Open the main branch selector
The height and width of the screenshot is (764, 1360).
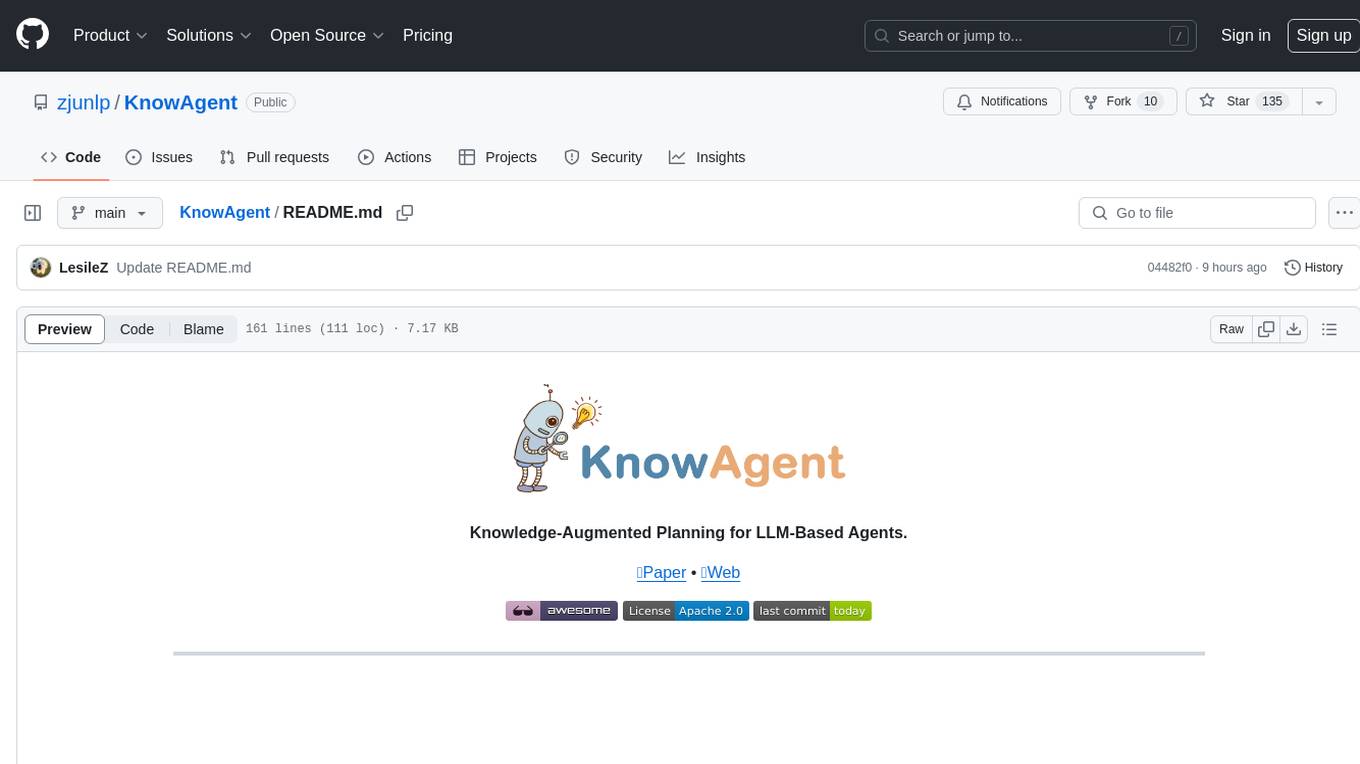(109, 213)
